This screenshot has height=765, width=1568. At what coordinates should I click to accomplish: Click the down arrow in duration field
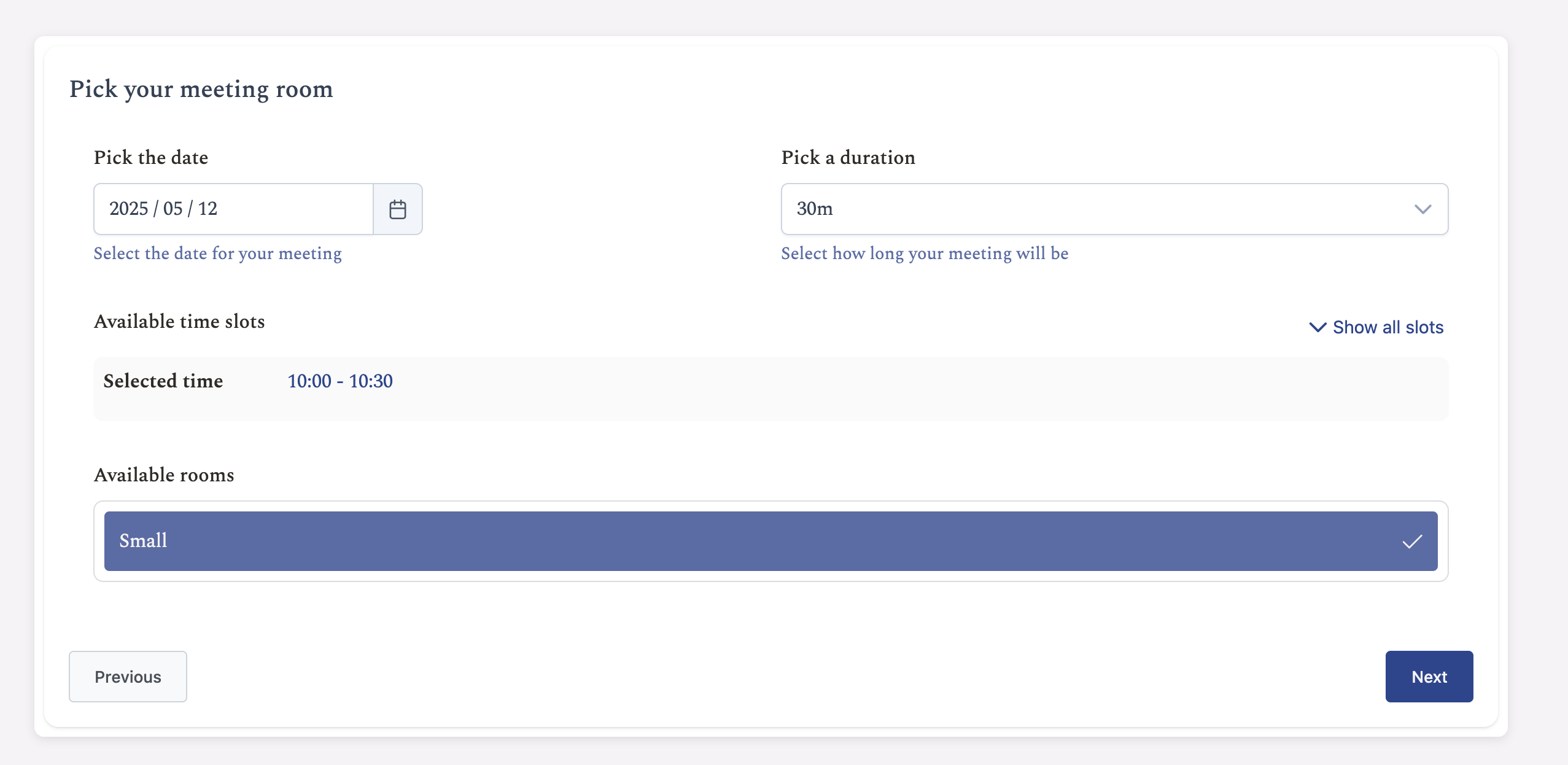point(1422,209)
